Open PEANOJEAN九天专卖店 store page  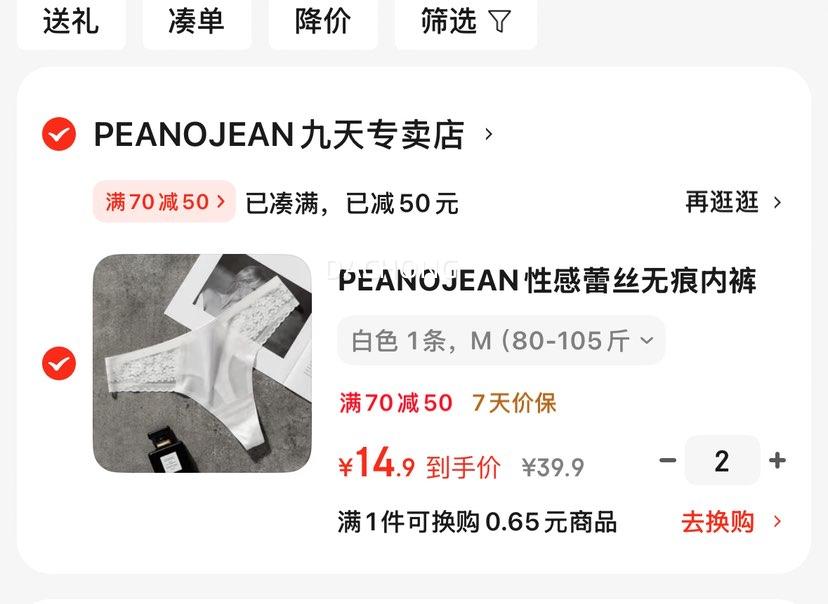tap(279, 135)
